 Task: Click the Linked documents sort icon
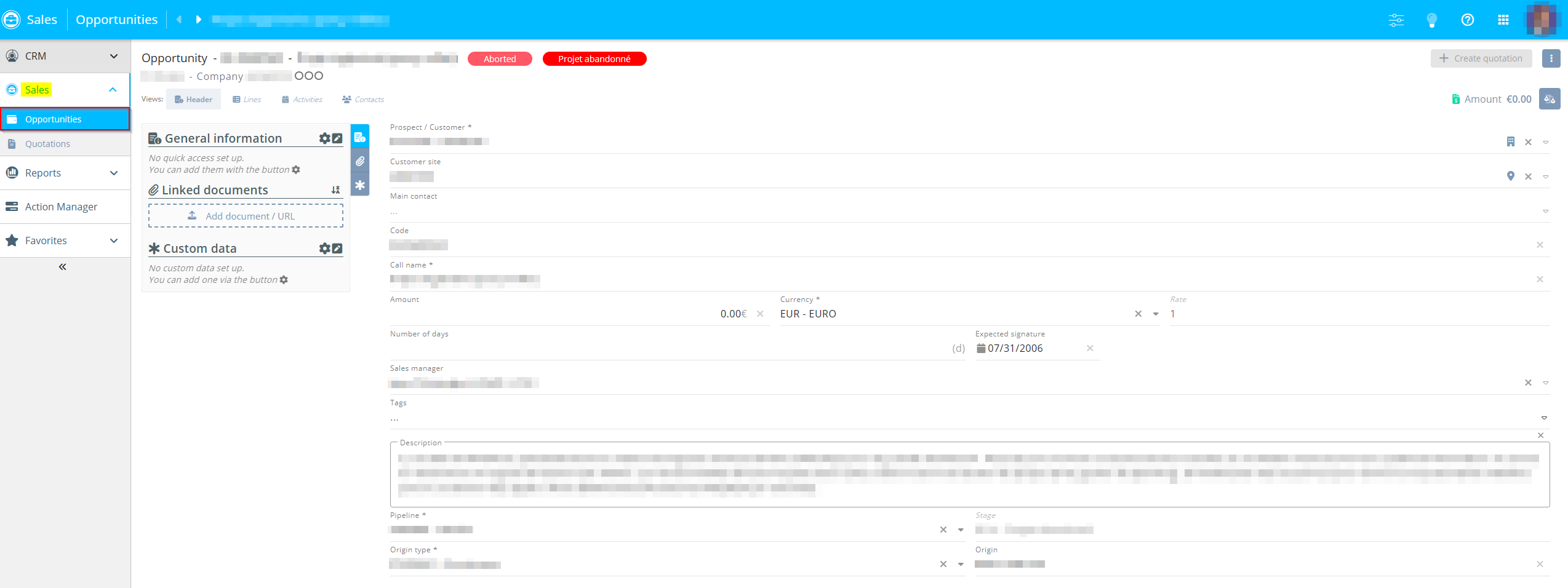point(335,190)
